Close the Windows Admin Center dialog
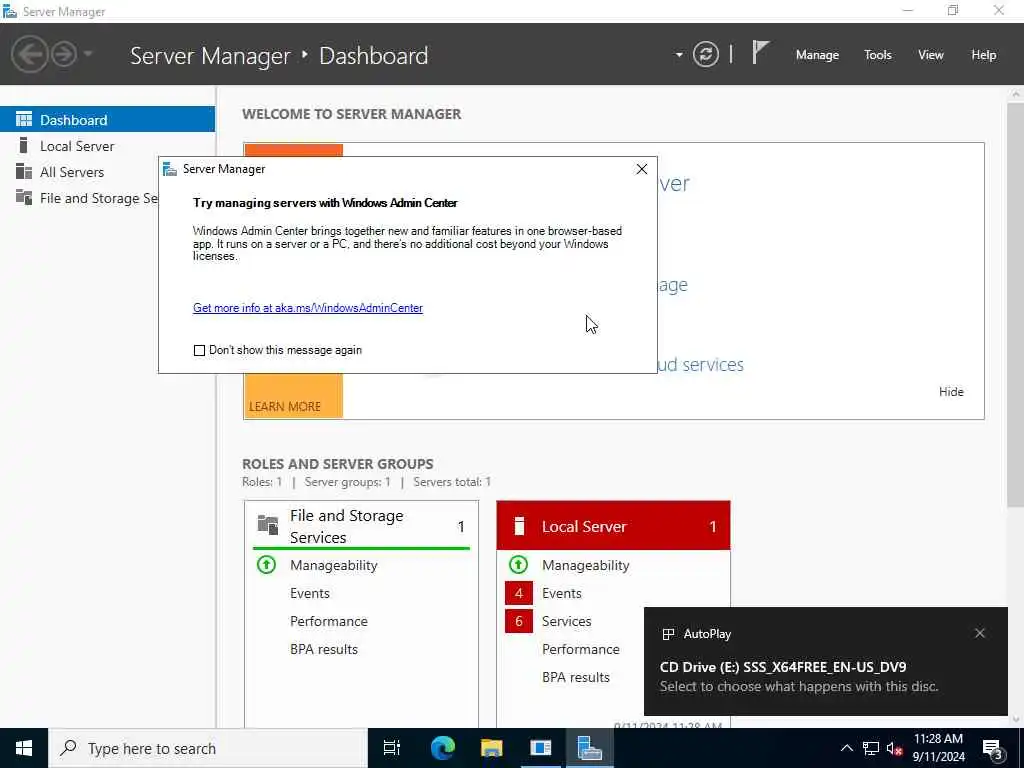The width and height of the screenshot is (1024, 768). pyautogui.click(x=641, y=169)
